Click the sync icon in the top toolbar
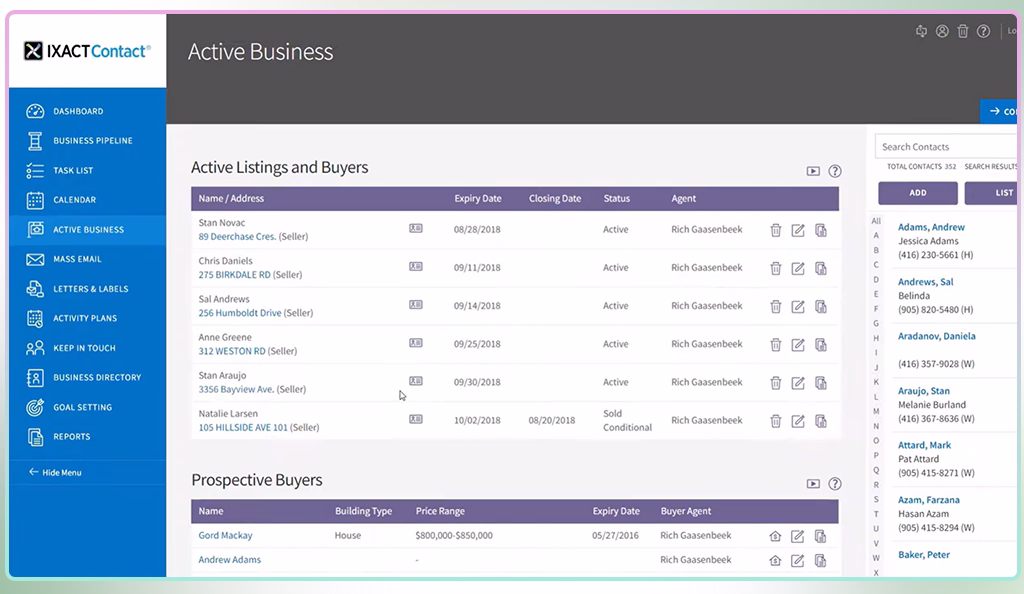The image size is (1024, 594). pyautogui.click(x=920, y=31)
